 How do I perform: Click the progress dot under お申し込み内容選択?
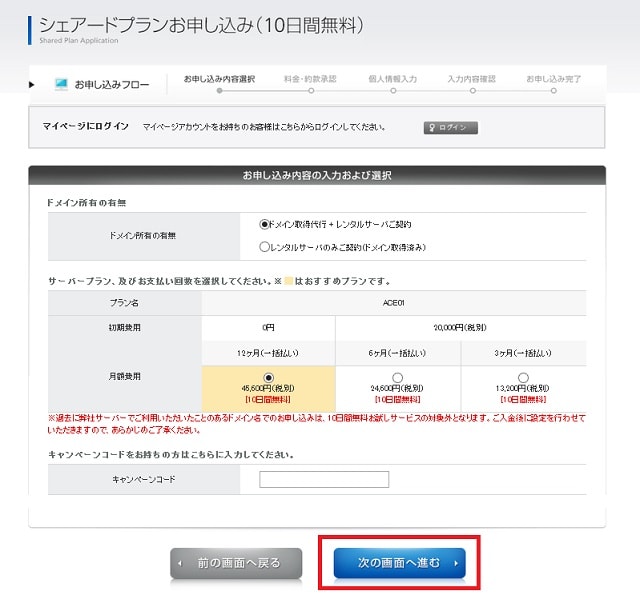click(219, 91)
